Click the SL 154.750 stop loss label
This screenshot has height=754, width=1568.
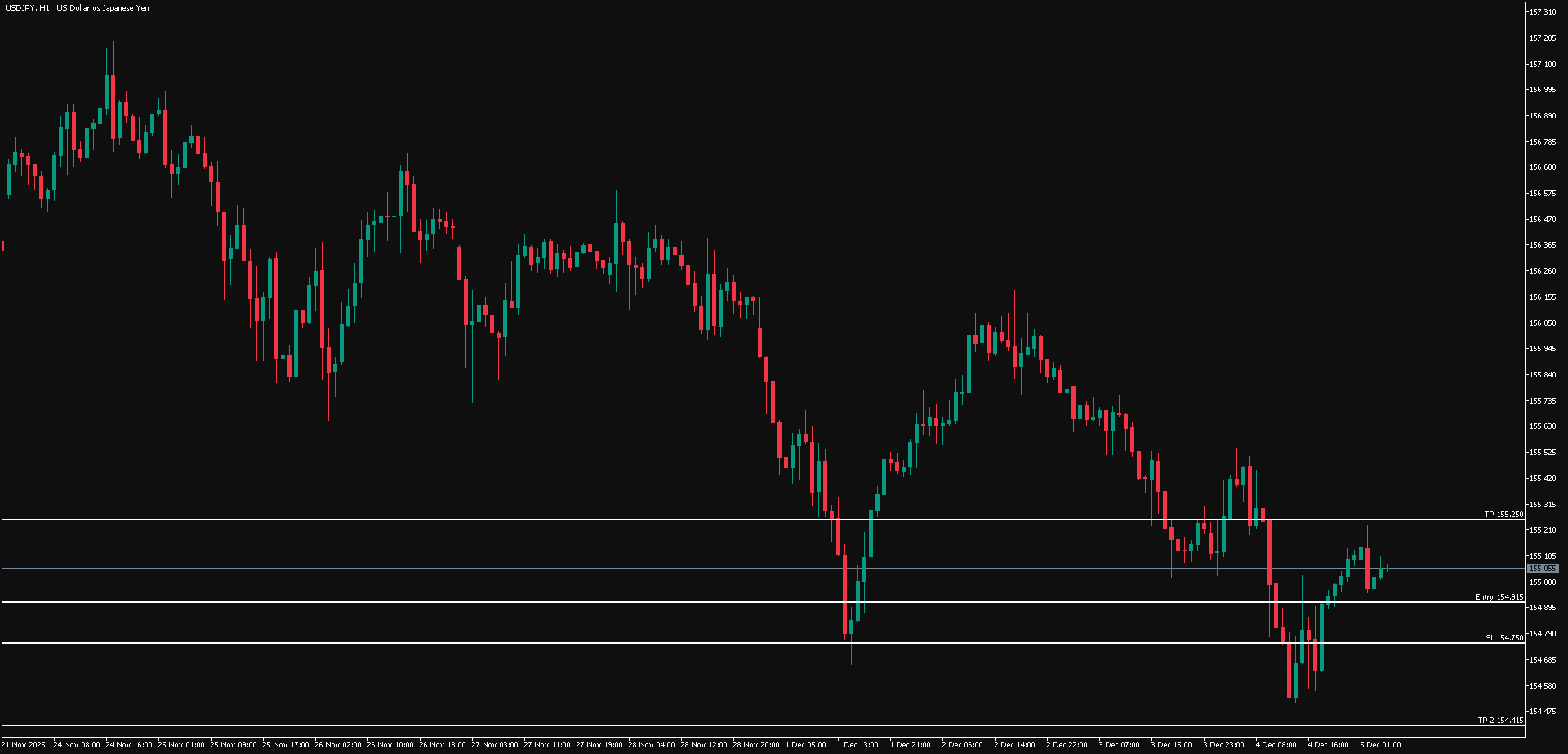(x=1504, y=638)
